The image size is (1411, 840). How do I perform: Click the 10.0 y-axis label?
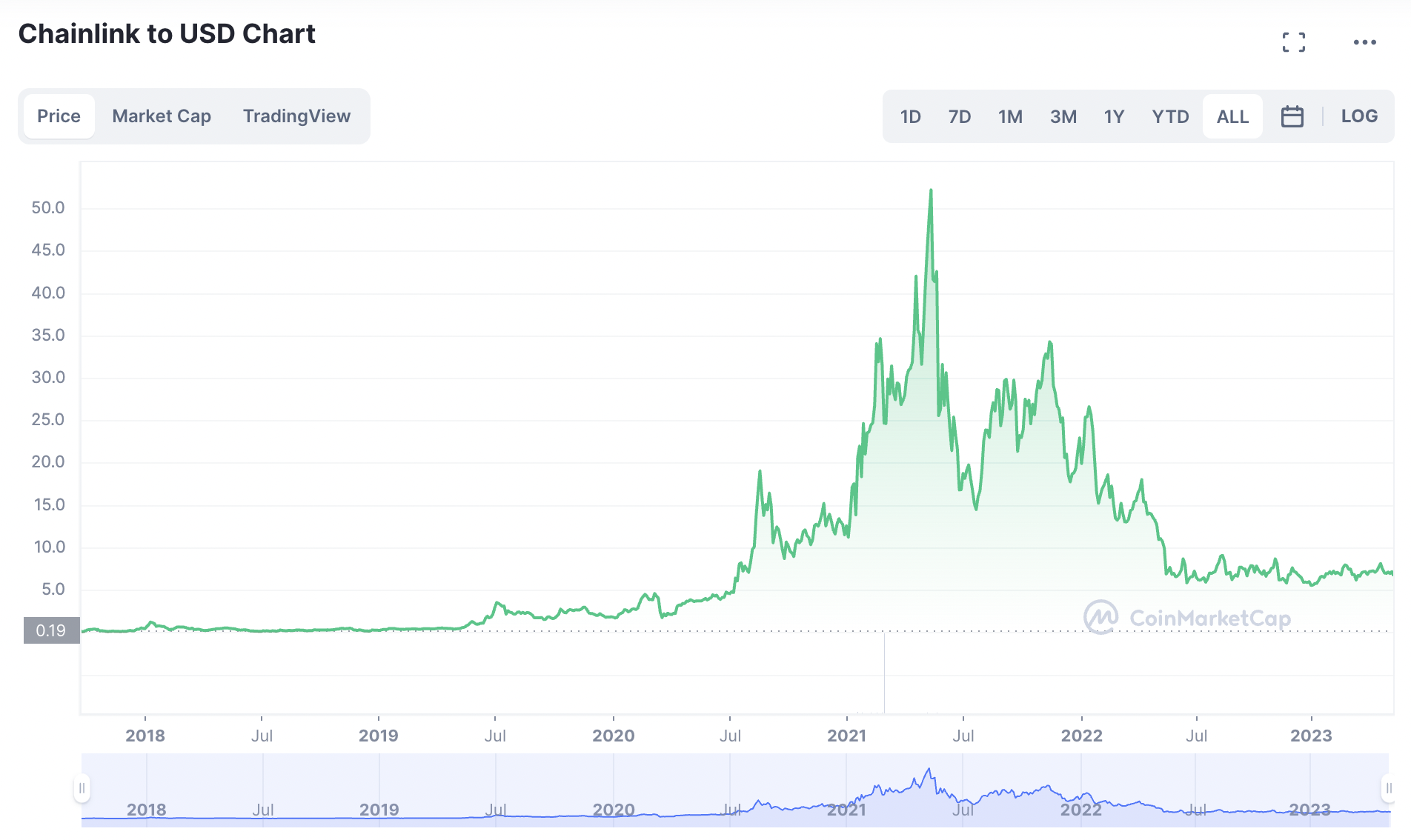coord(50,547)
